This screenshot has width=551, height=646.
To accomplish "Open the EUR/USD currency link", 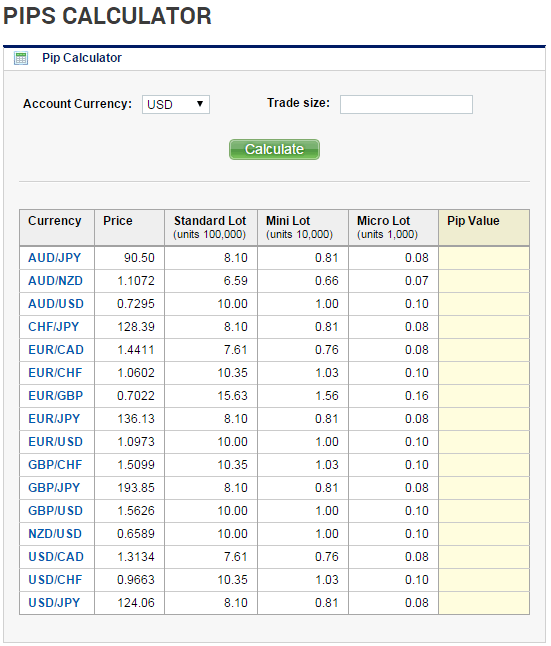I will point(55,442).
